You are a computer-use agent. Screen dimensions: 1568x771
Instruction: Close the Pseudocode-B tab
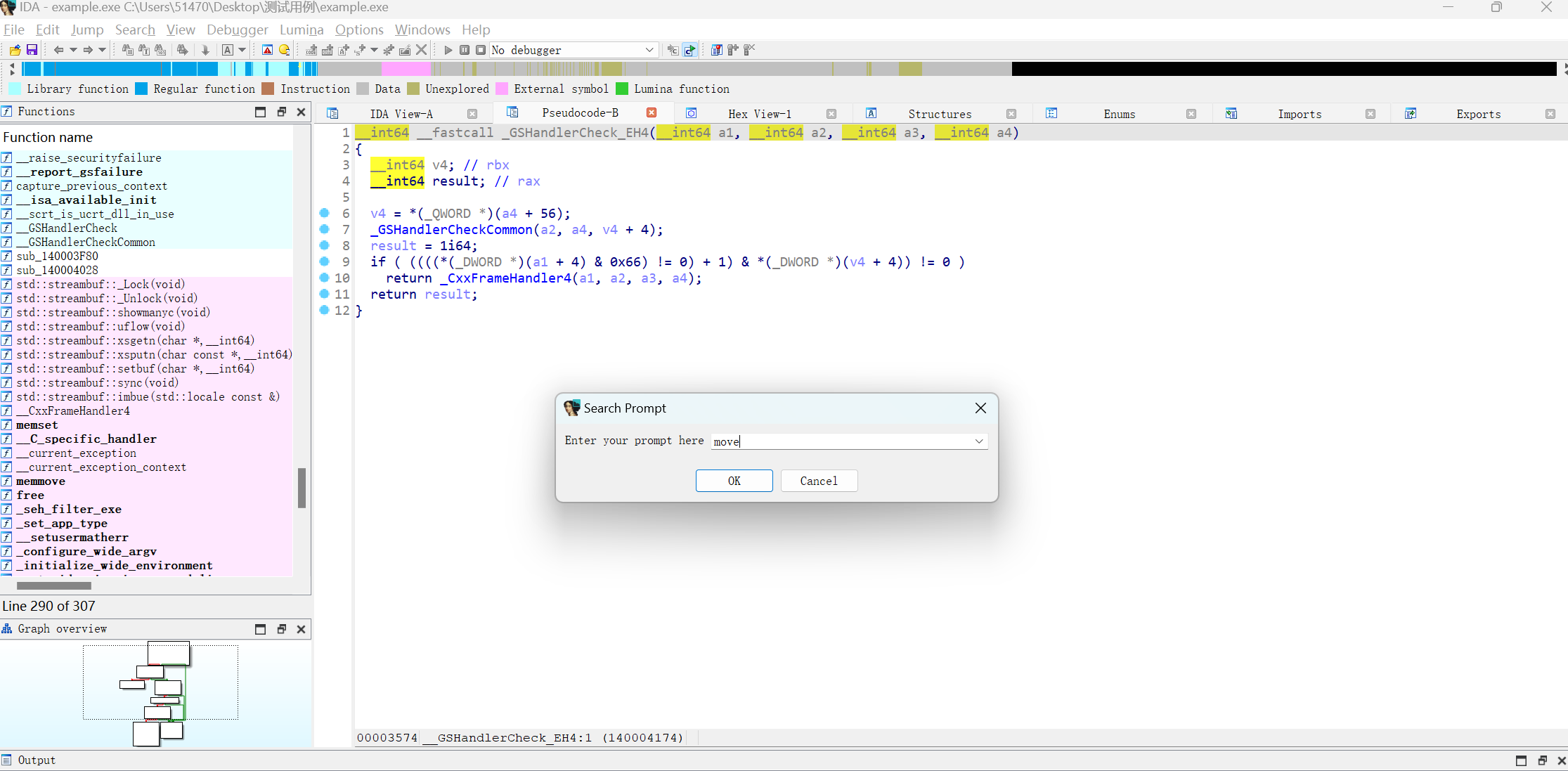[x=652, y=112]
